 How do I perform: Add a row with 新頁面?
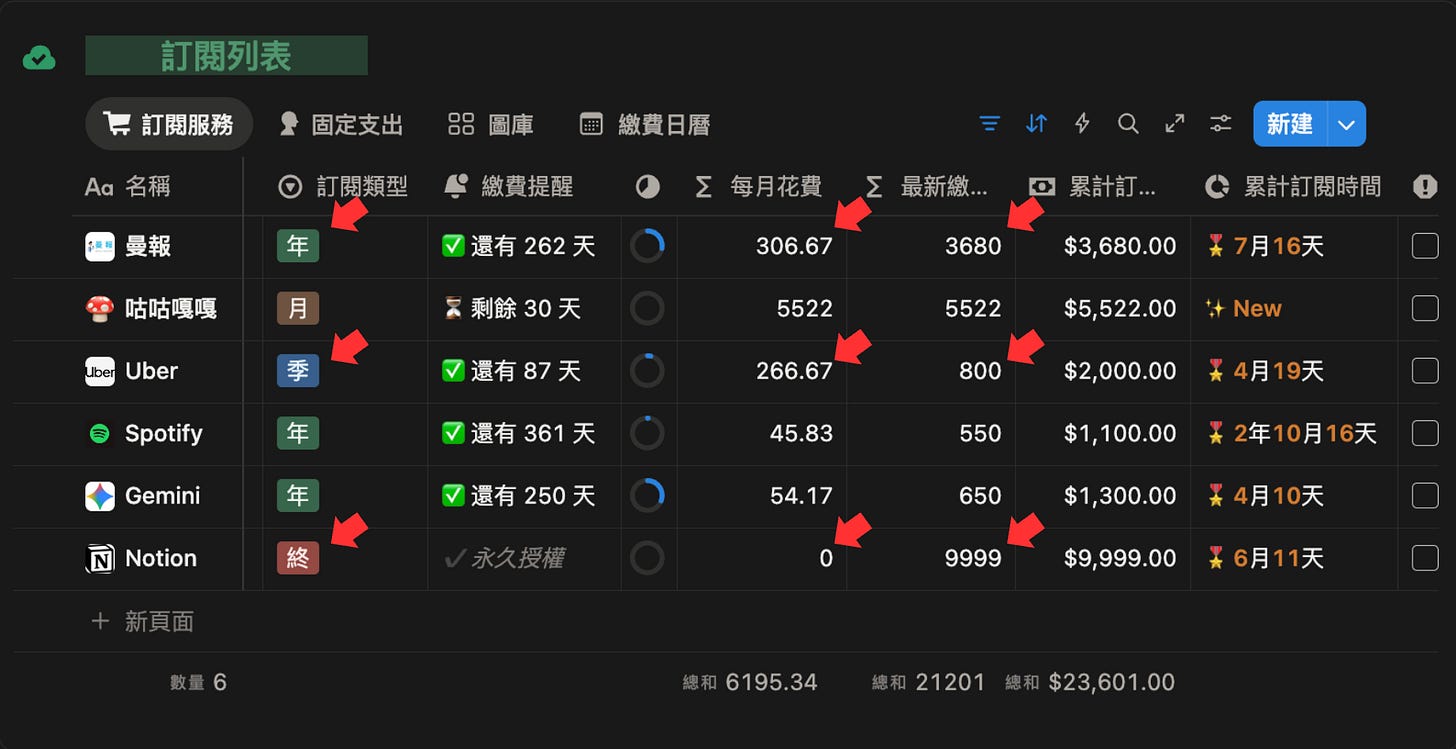coord(142,621)
